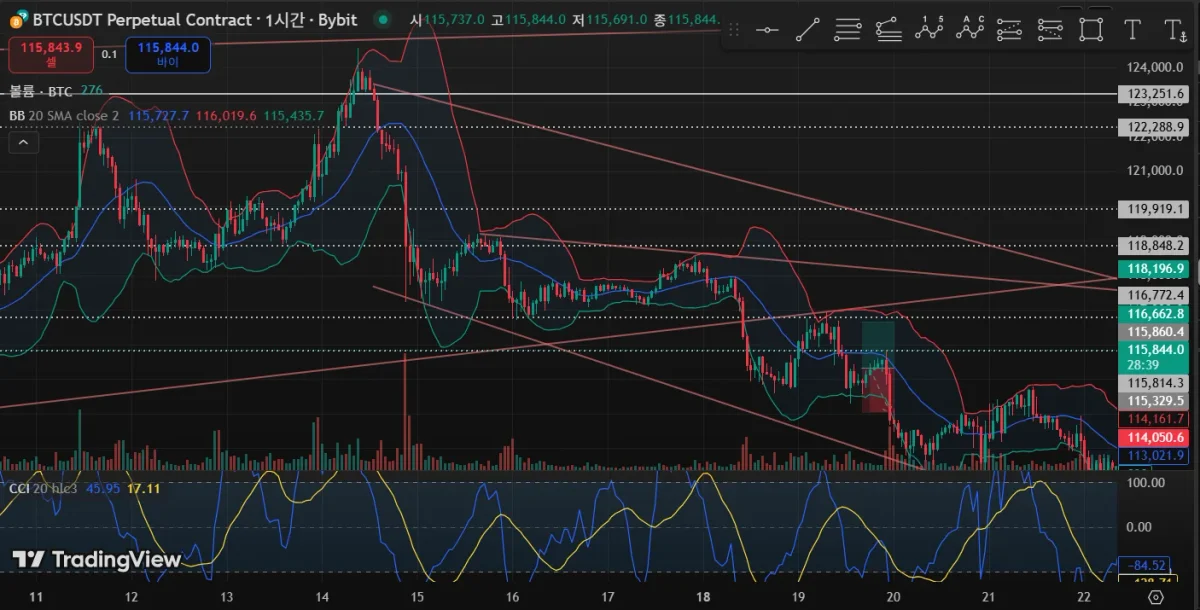Click the TradingView logo link
Viewport: 1200px width, 610px height.
point(97,559)
